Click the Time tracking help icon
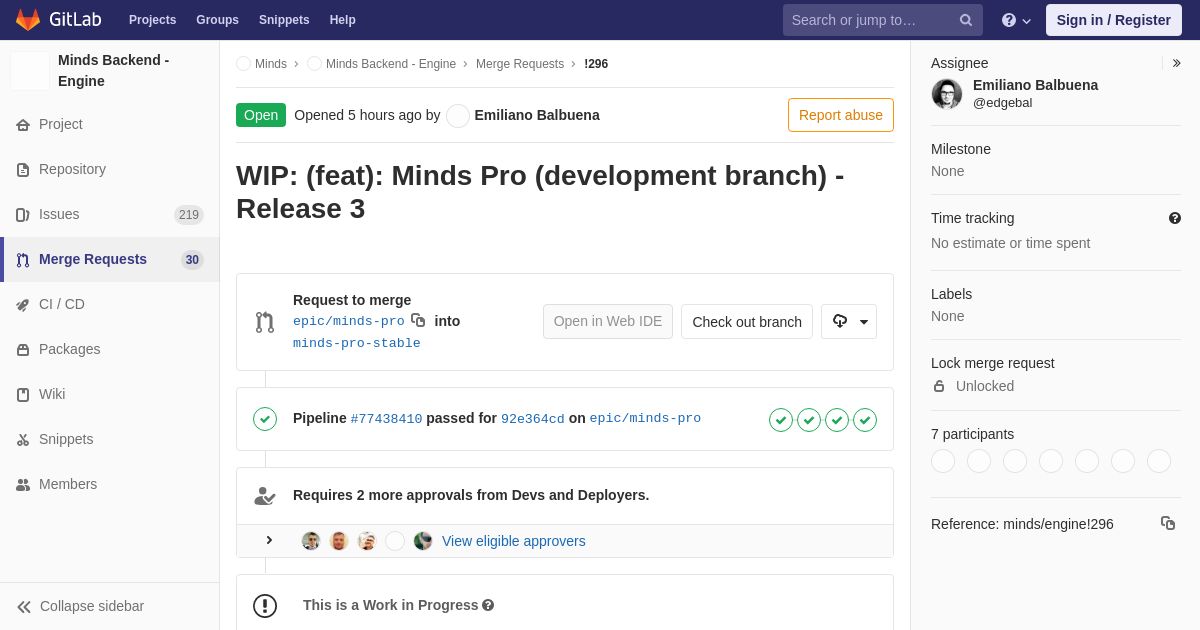This screenshot has width=1200, height=630. tap(1175, 218)
